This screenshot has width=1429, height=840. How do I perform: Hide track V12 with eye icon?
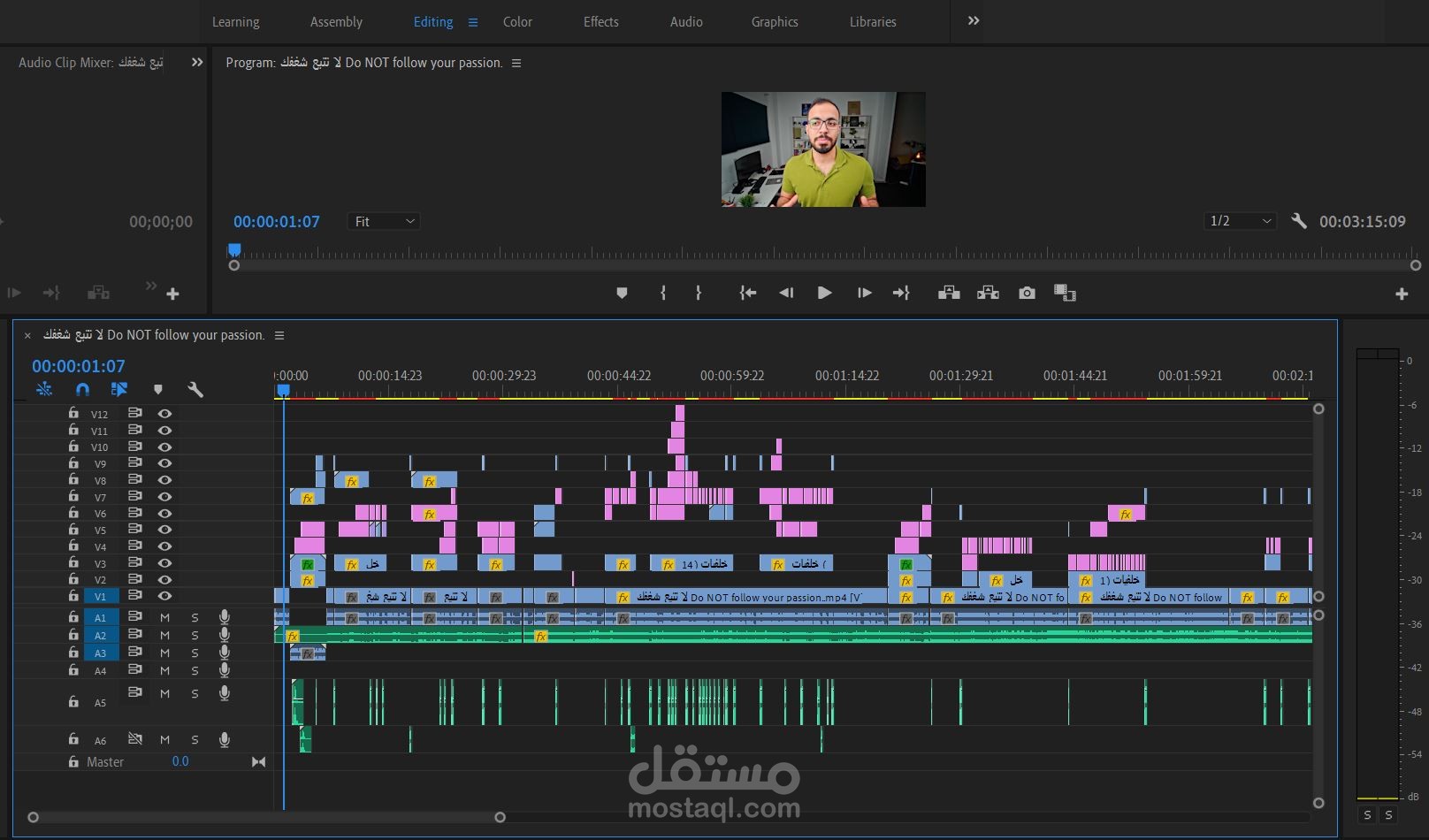(x=164, y=414)
